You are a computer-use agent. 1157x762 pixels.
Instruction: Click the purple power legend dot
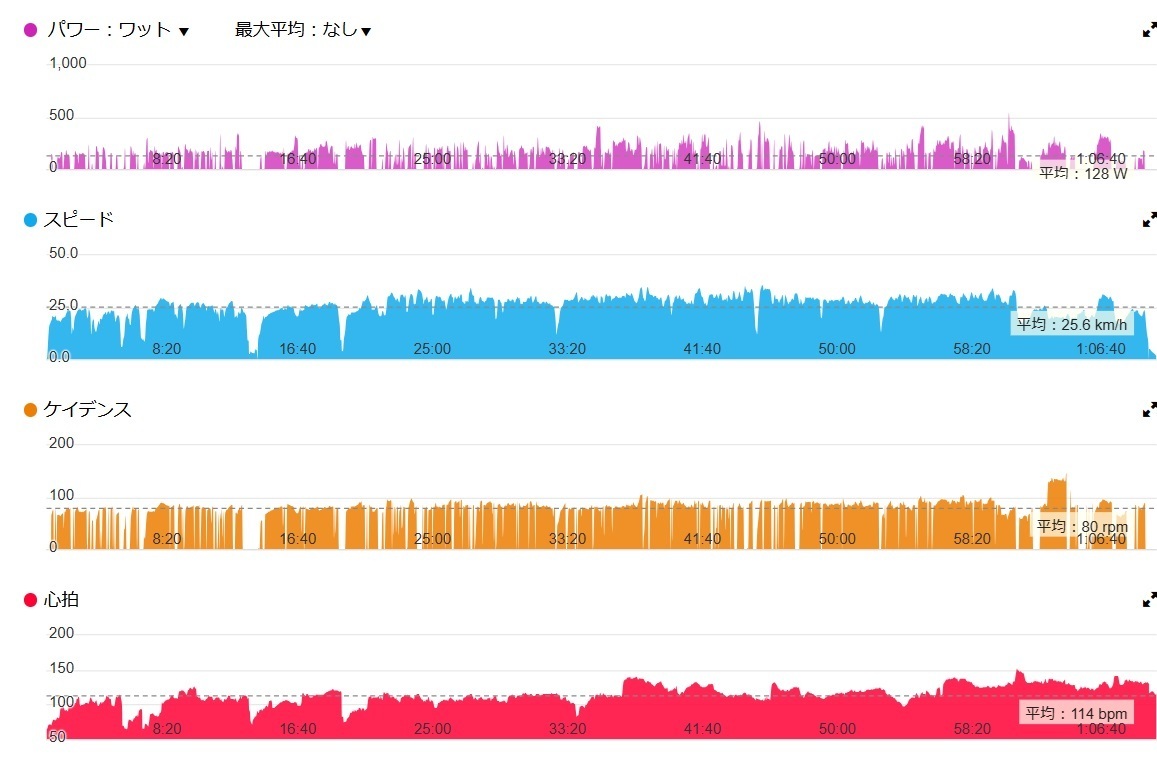[30, 30]
